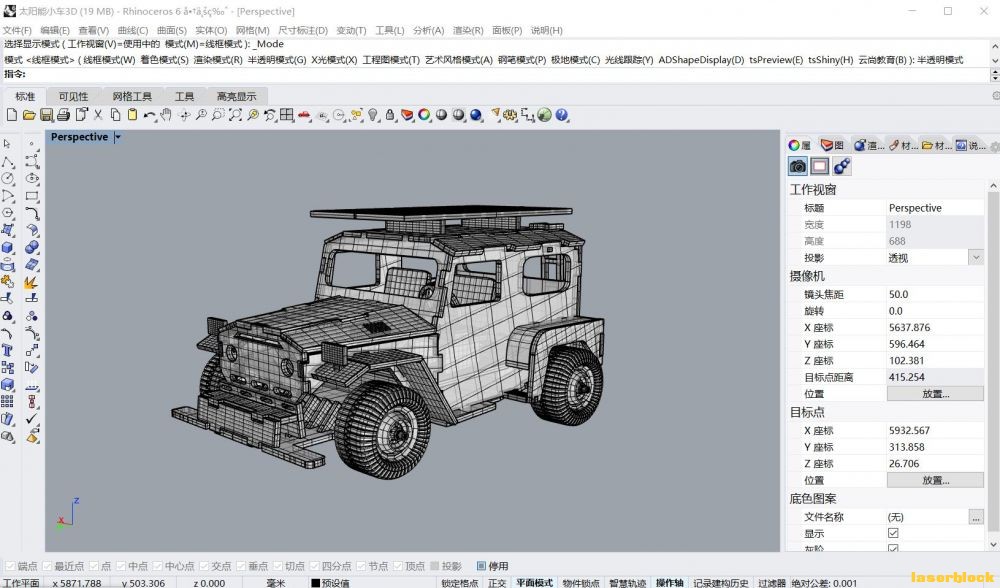Choose 渲染模式(R) in the command options
Viewport: 1000px width, 588px height.
[x=218, y=60]
